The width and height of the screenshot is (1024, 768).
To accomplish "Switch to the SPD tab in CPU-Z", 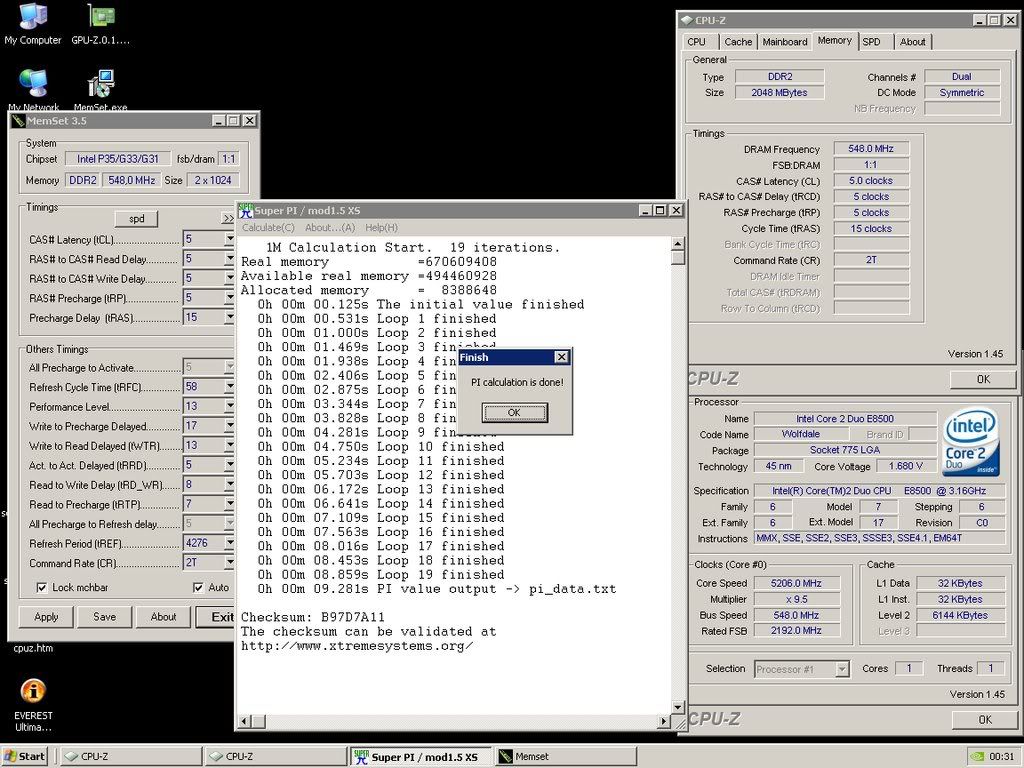I will click(871, 42).
